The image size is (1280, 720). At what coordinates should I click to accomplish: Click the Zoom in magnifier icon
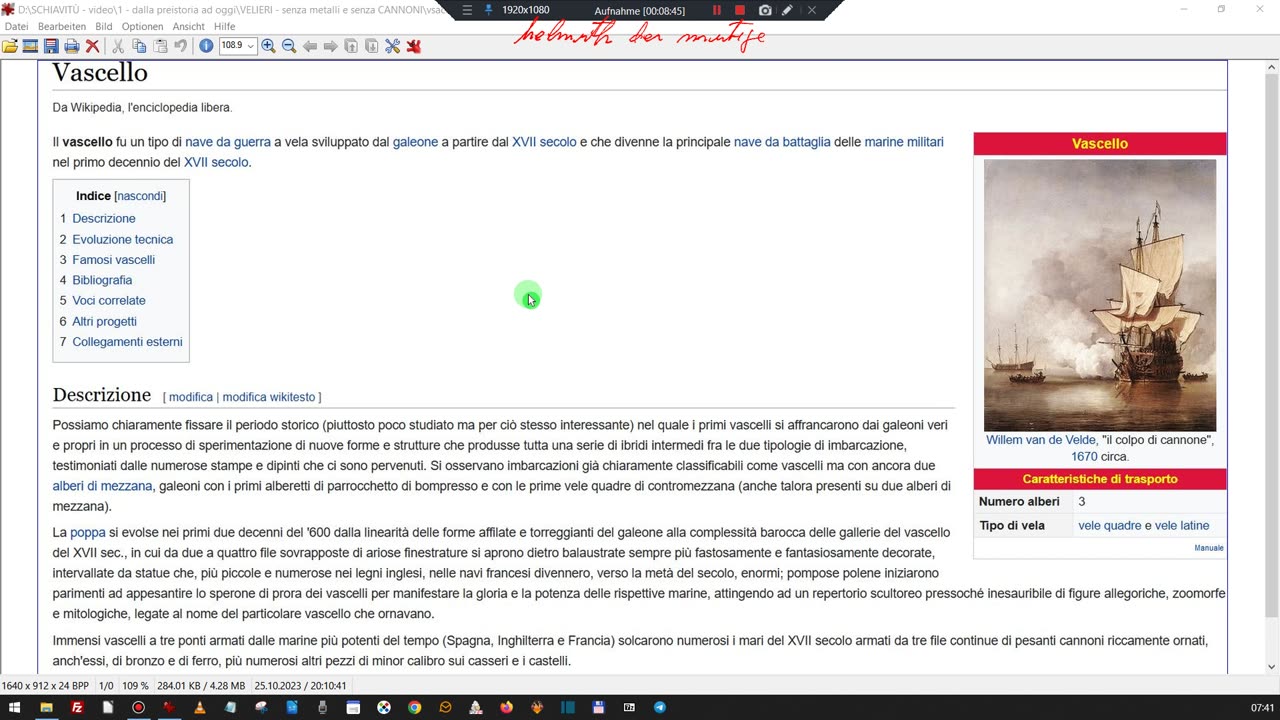pos(268,46)
